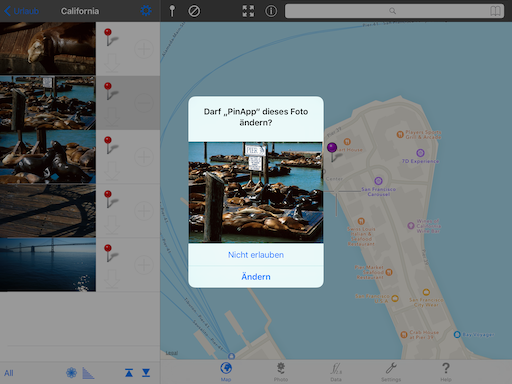Tap the minus circle on the selected Pier 39 row
This screenshot has height=384, width=512.
144,103
